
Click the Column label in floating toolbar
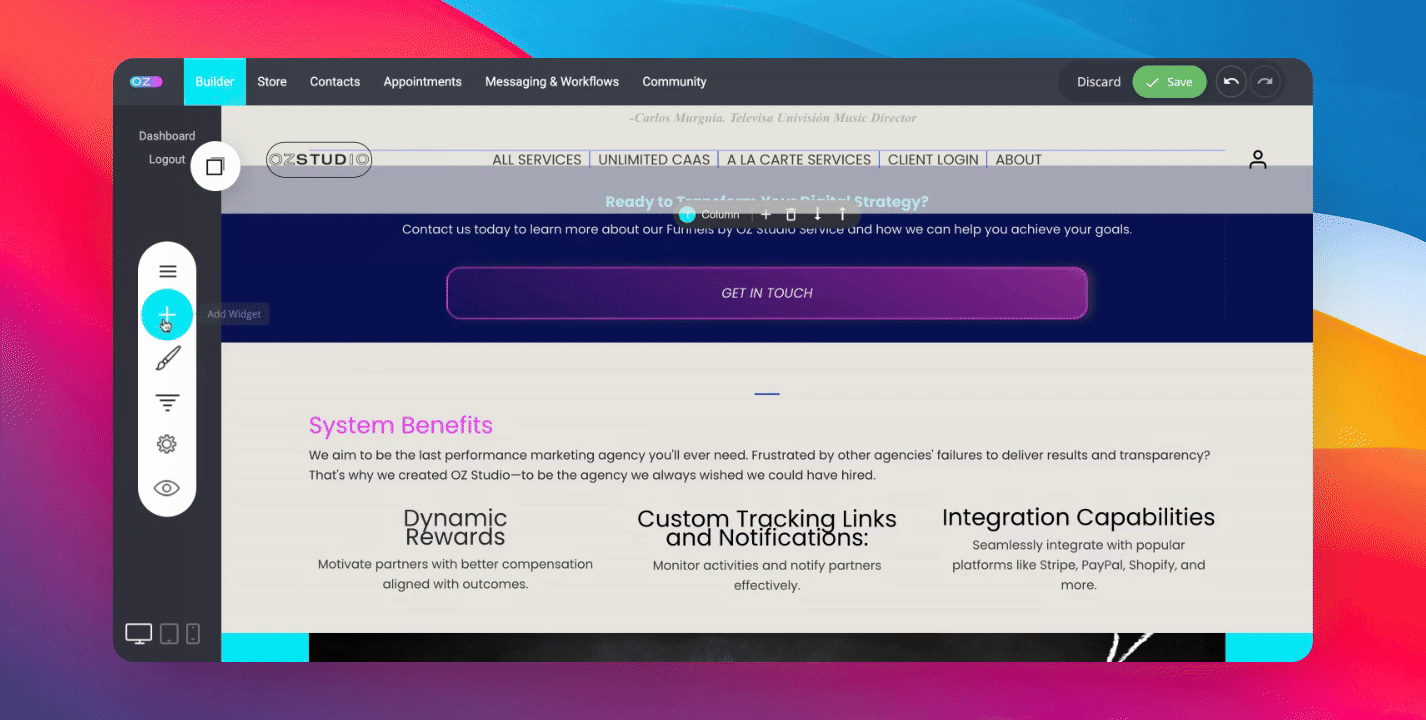coord(720,214)
